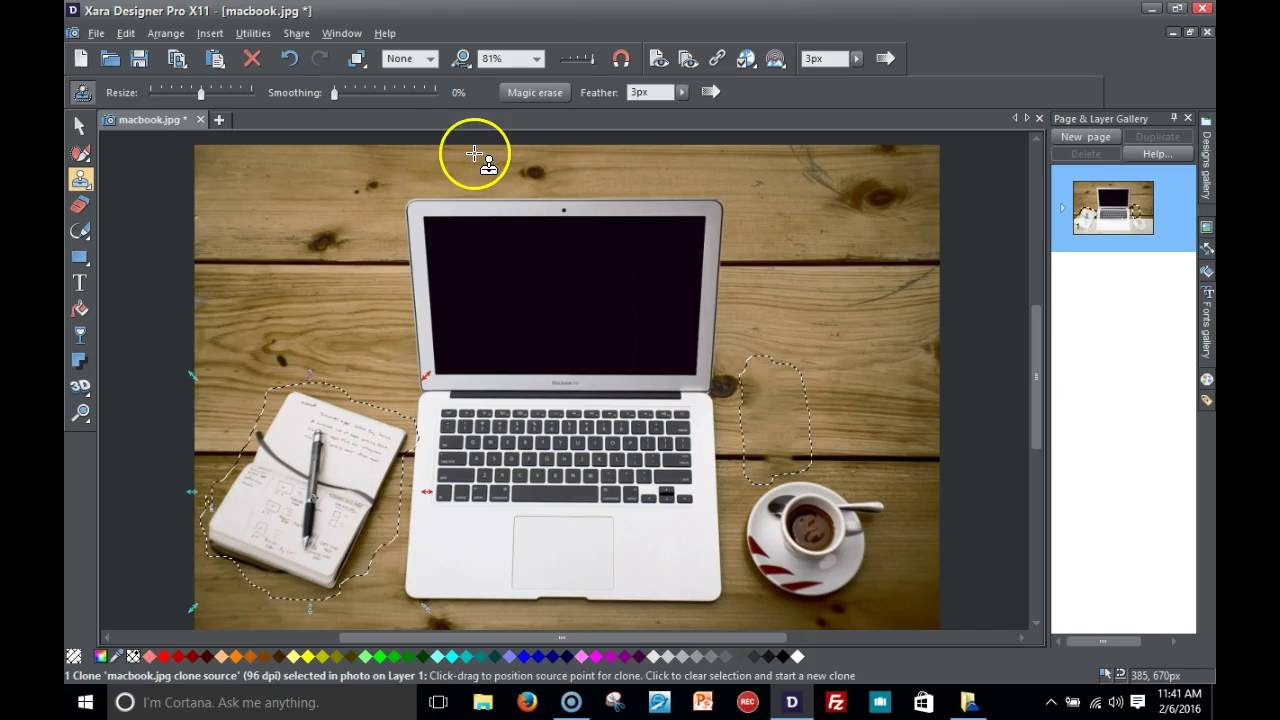Select the Fill bucket tool

click(80, 309)
